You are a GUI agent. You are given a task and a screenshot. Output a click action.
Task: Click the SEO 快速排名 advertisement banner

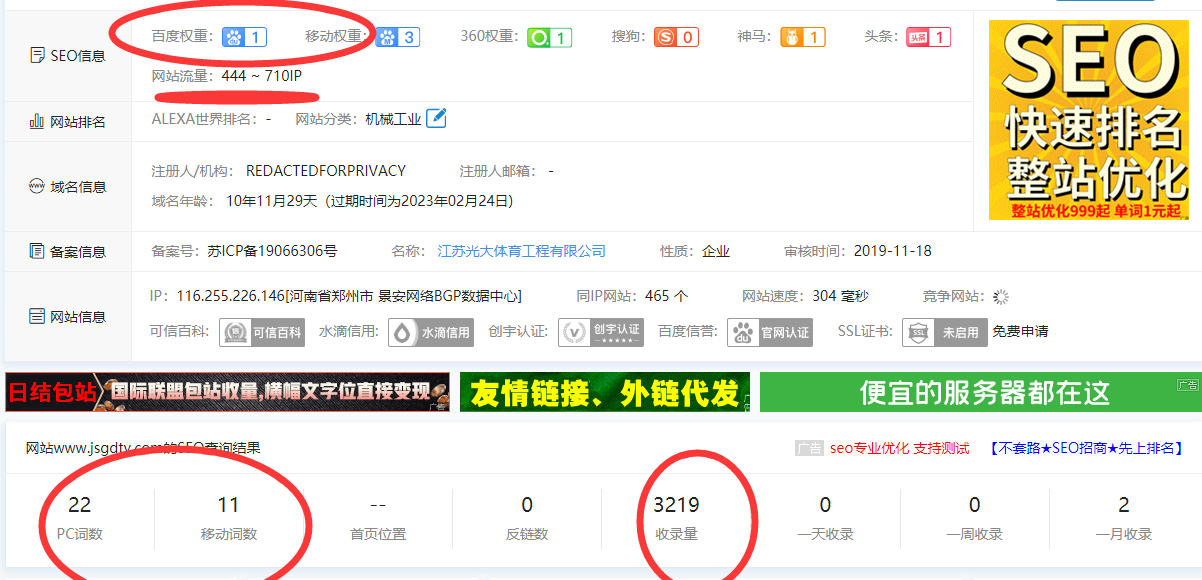(x=1088, y=120)
